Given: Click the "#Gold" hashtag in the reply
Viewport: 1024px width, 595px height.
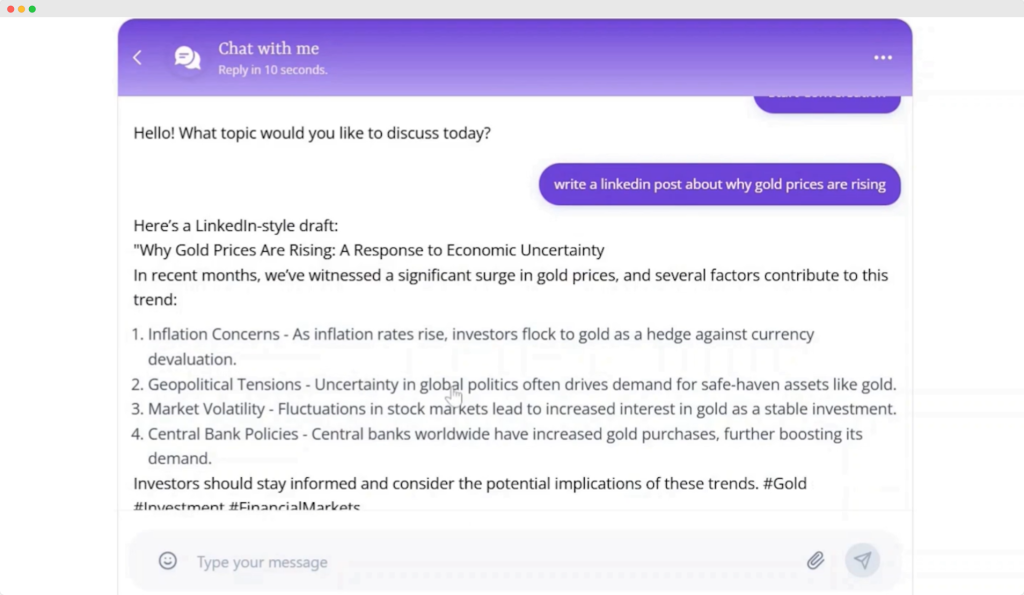Looking at the screenshot, I should pos(784,484).
